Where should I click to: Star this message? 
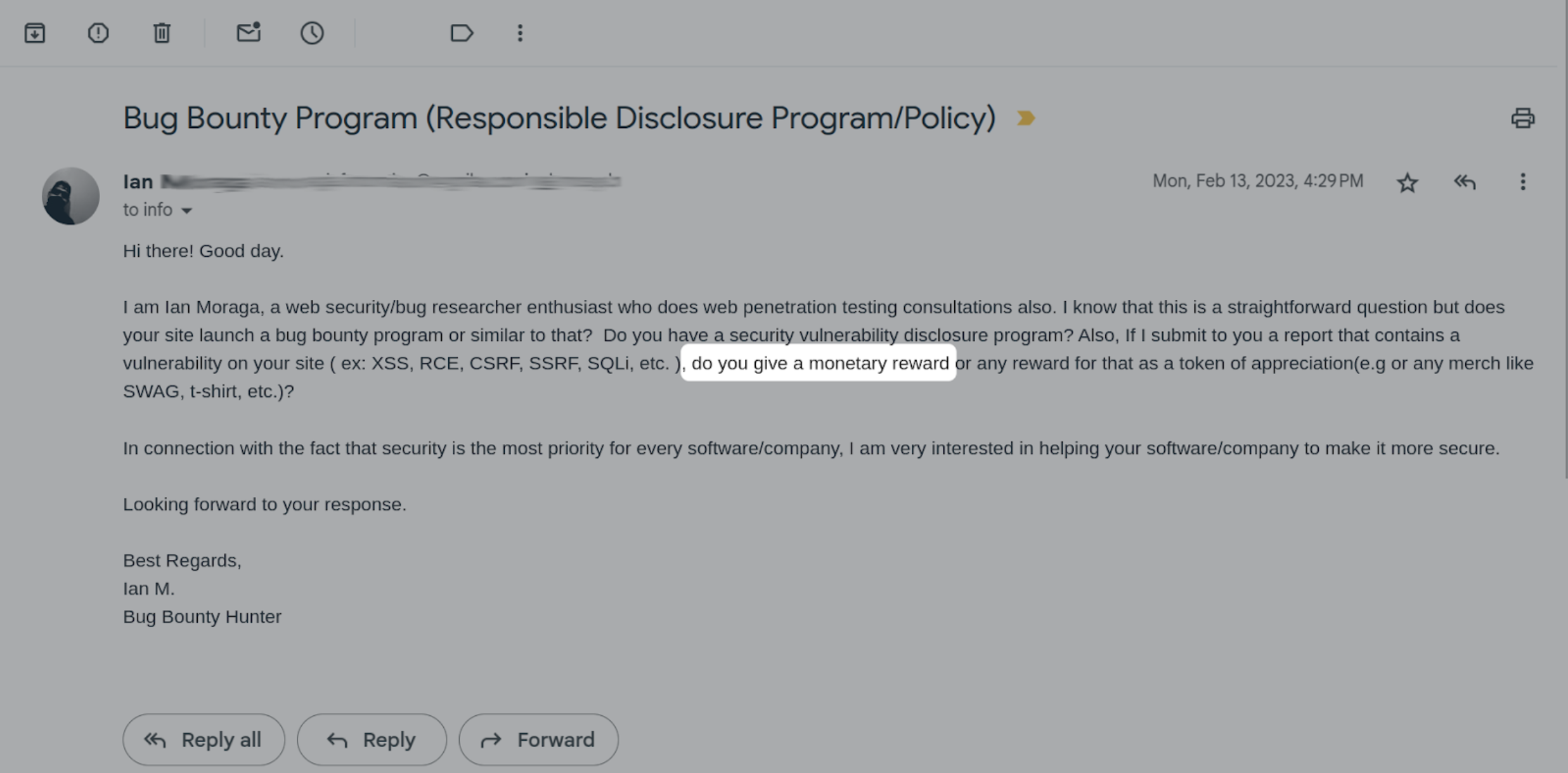[x=1407, y=182]
